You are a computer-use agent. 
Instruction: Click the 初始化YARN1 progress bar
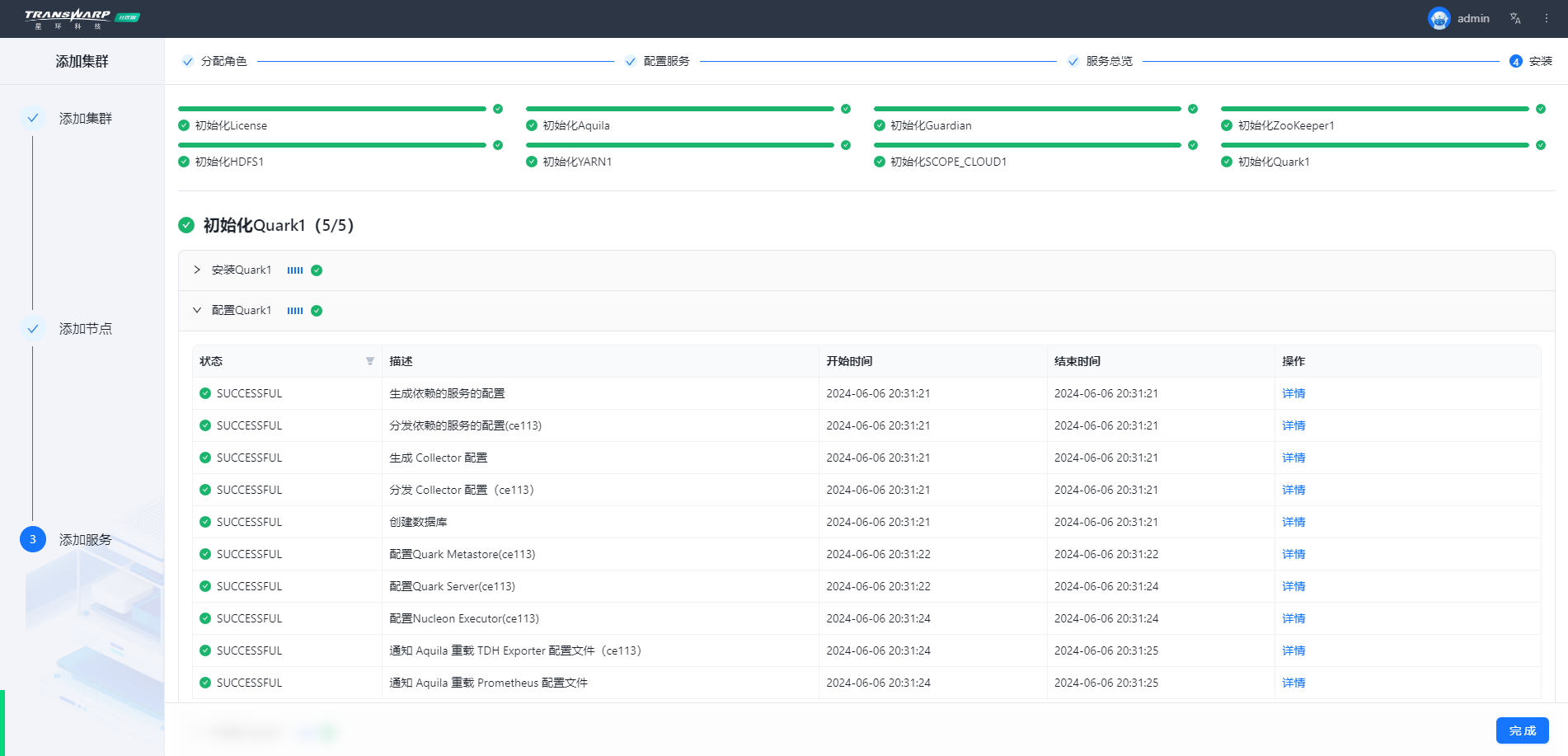(680, 145)
